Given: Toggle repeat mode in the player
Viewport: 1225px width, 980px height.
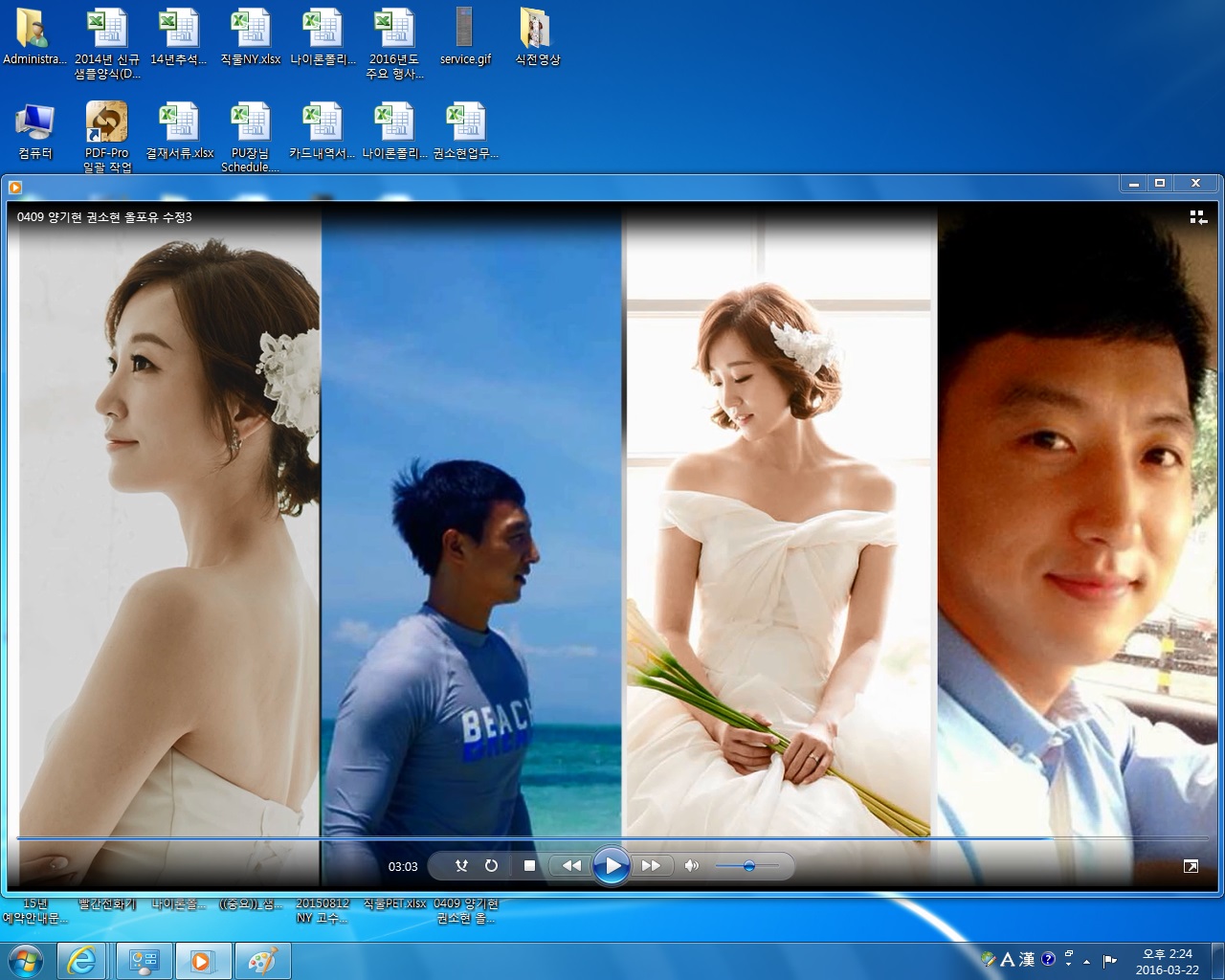Looking at the screenshot, I should pos(491,866).
